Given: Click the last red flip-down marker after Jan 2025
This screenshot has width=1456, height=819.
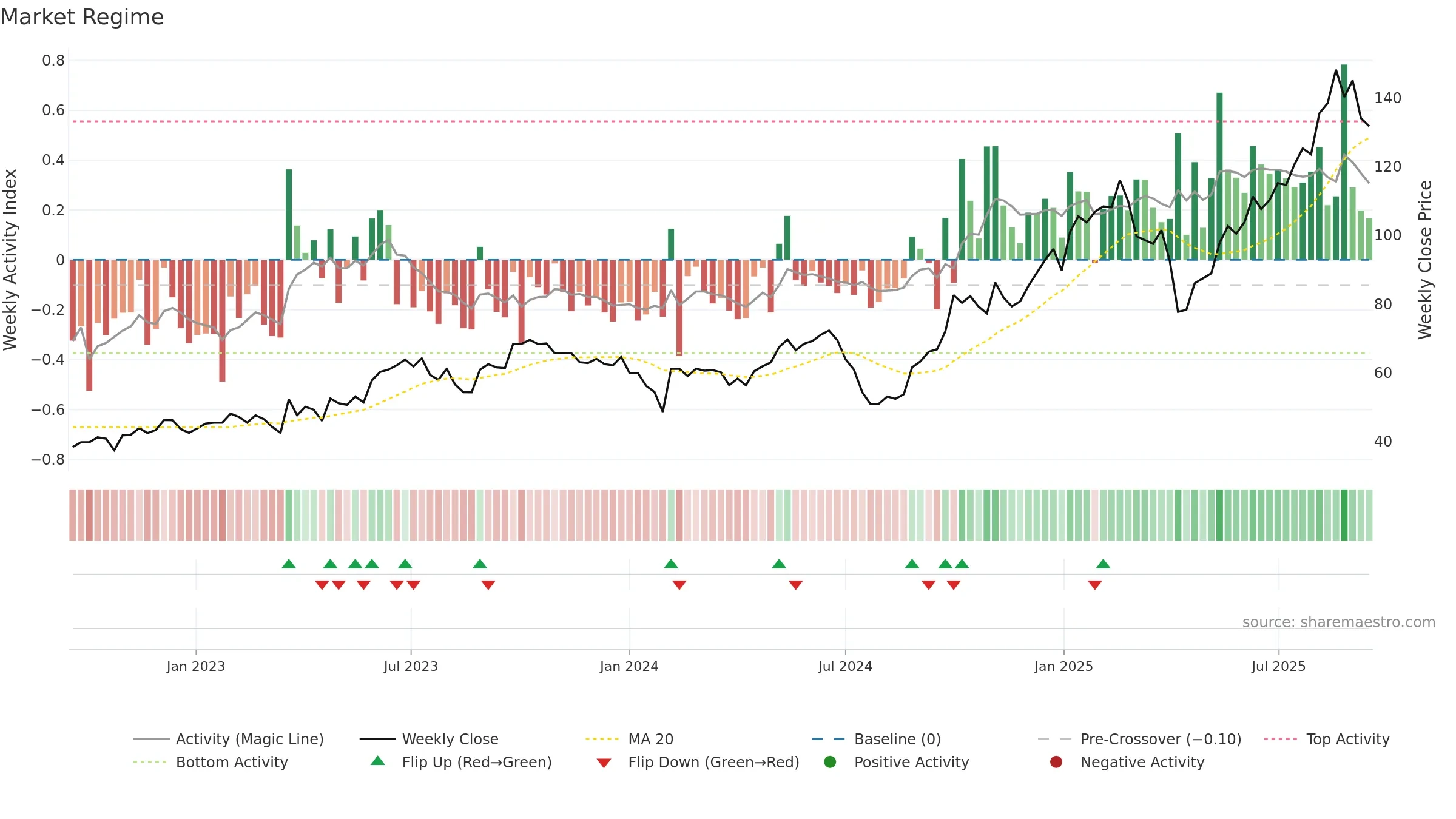Looking at the screenshot, I should [x=1094, y=585].
